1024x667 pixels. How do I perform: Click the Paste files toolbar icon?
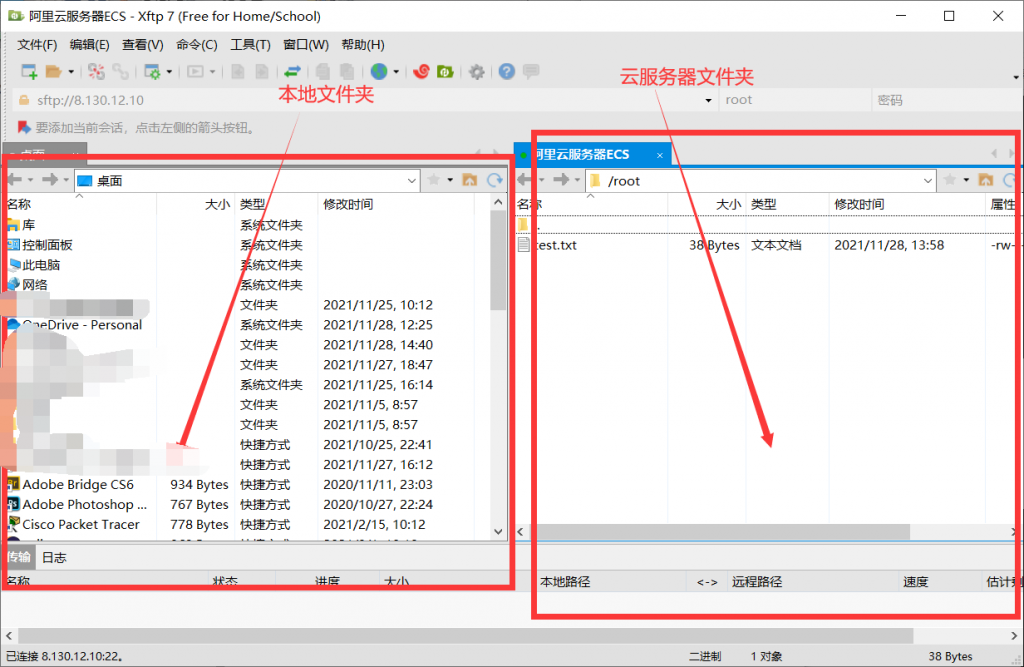coord(347,71)
